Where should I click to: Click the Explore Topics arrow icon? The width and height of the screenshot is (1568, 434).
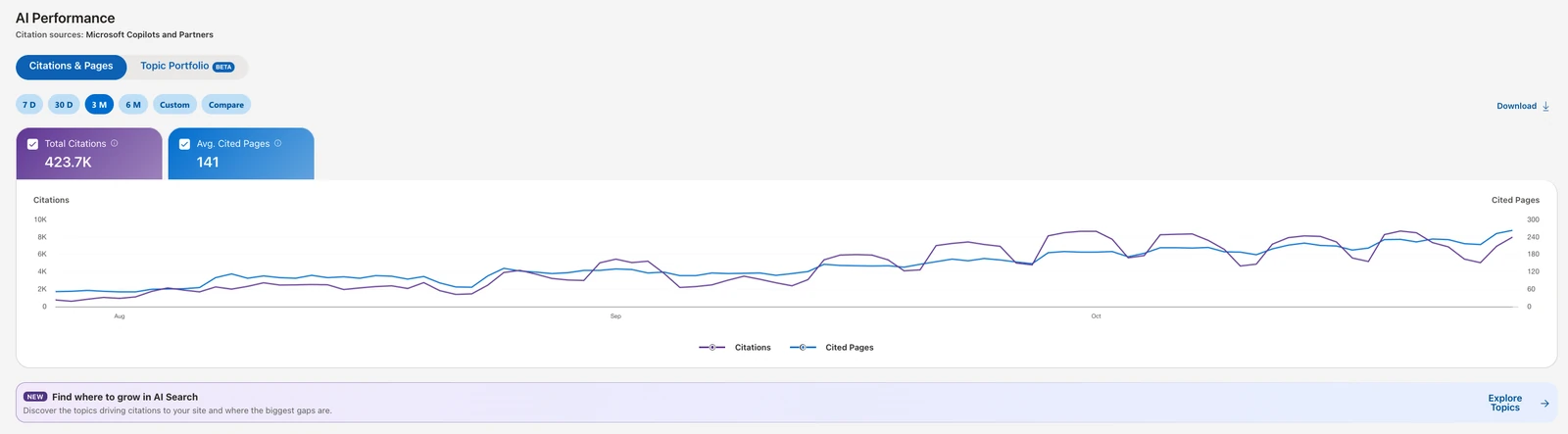pyautogui.click(x=1544, y=403)
